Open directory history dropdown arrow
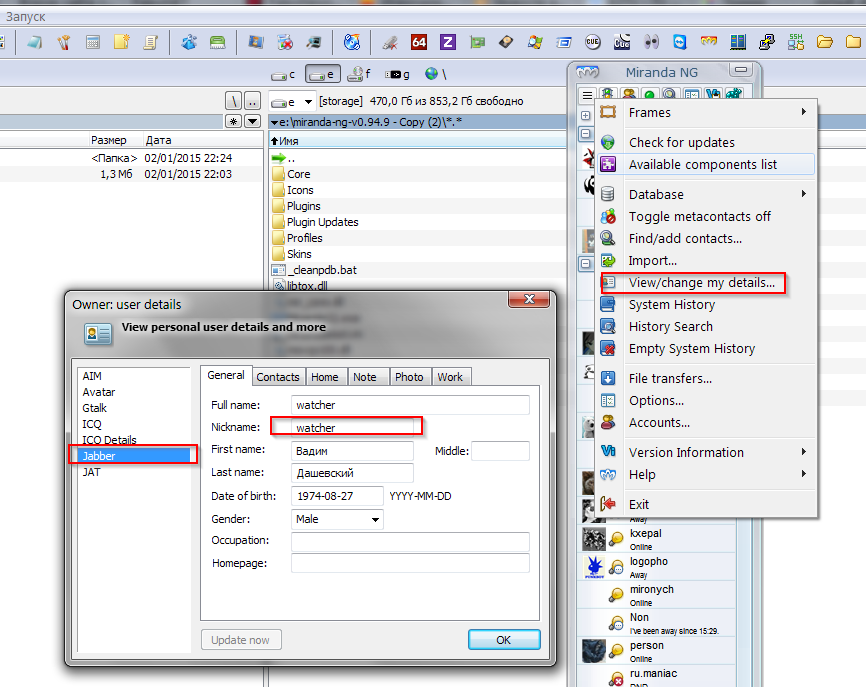 253,121
